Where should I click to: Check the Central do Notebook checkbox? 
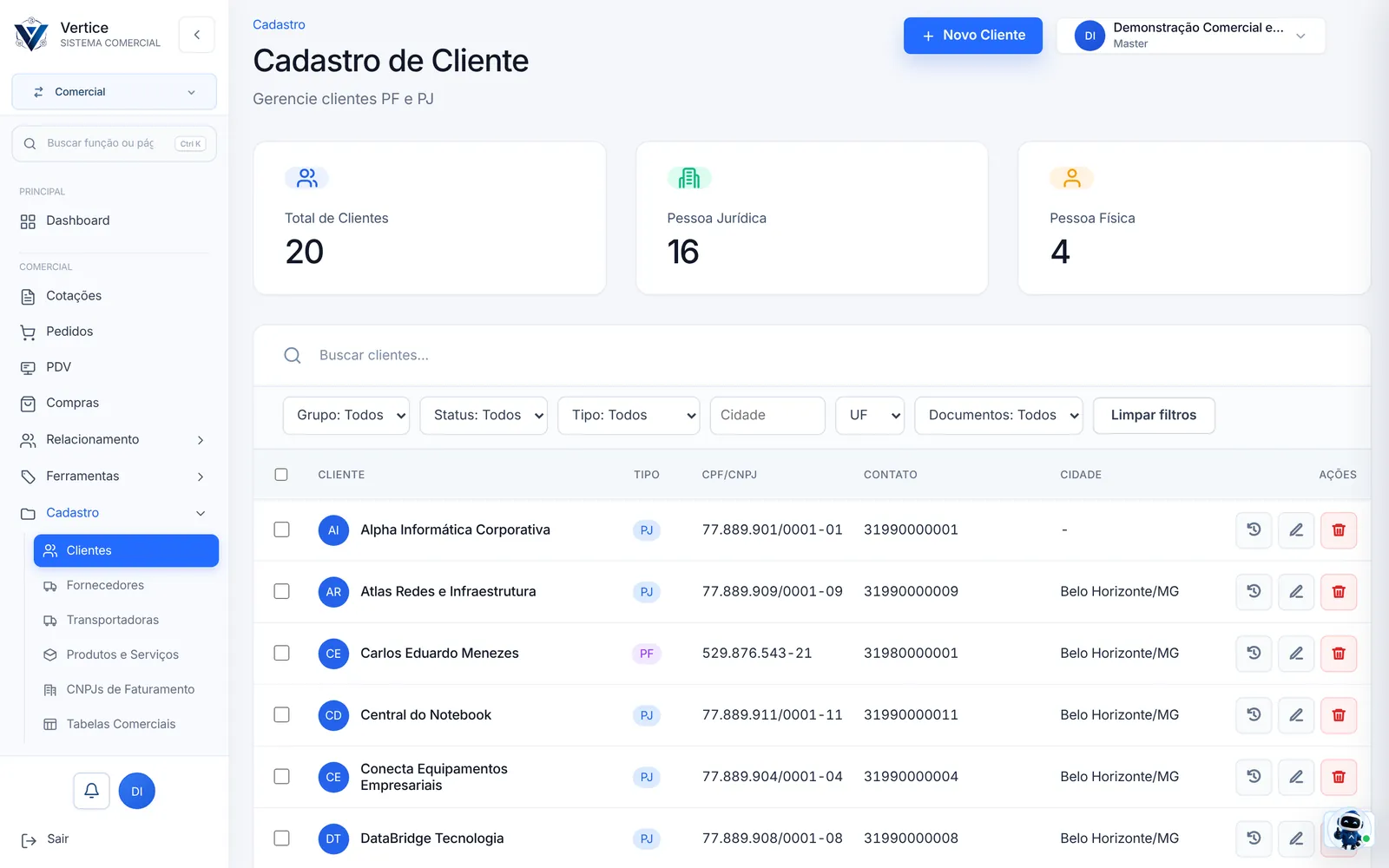(281, 714)
